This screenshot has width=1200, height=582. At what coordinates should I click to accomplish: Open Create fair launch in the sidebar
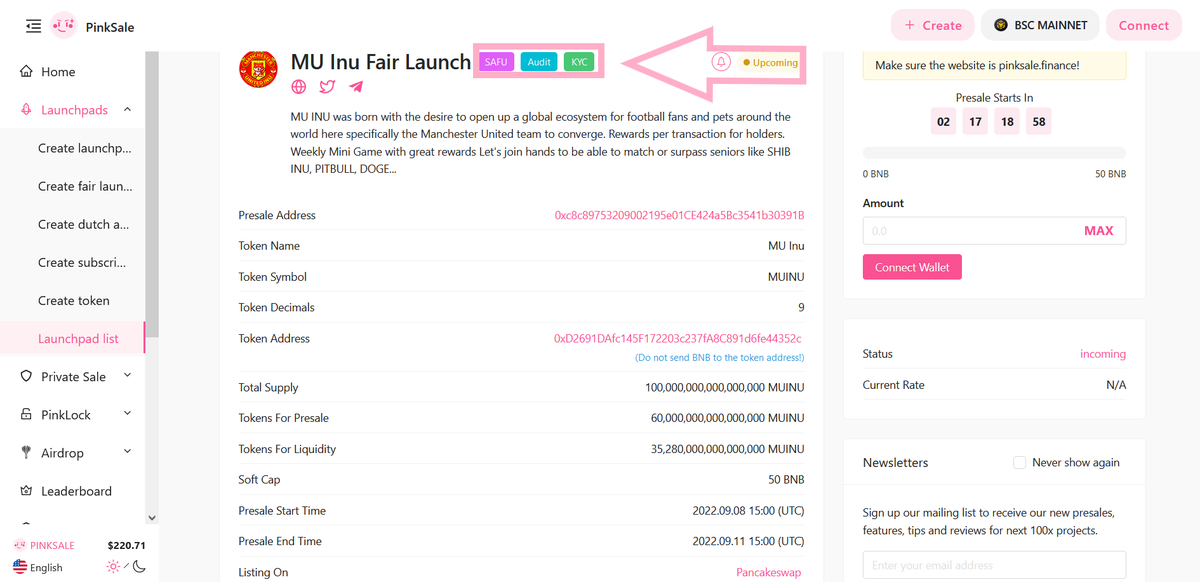click(x=85, y=186)
